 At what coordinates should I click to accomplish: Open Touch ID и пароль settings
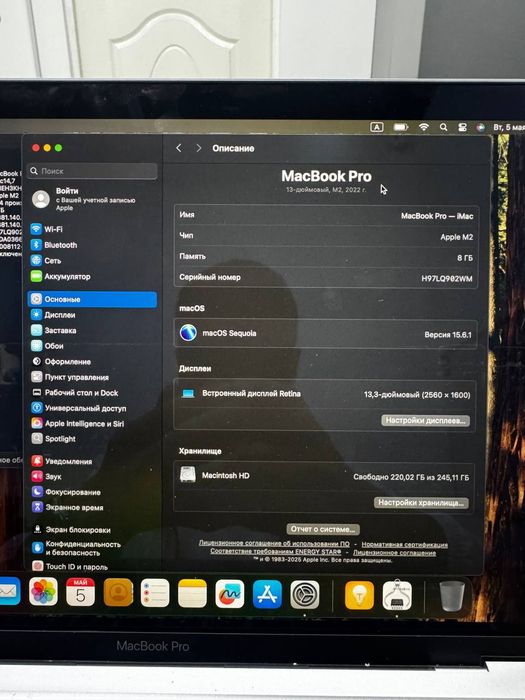76,567
